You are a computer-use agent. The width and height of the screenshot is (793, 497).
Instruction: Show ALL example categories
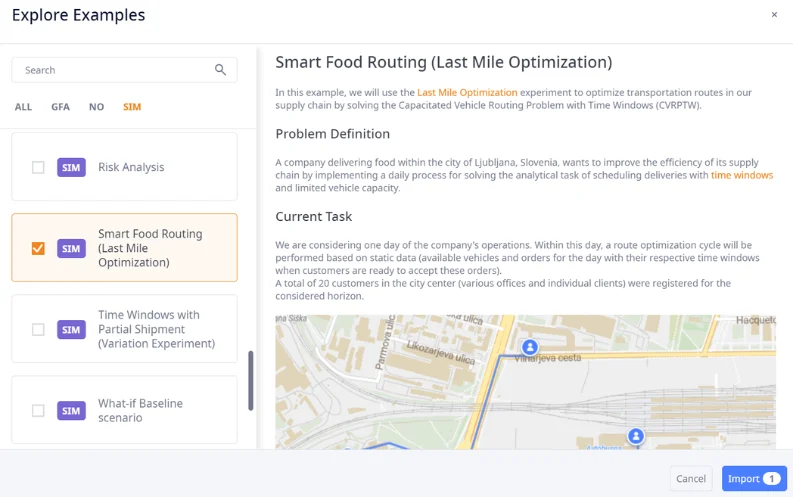[x=23, y=107]
